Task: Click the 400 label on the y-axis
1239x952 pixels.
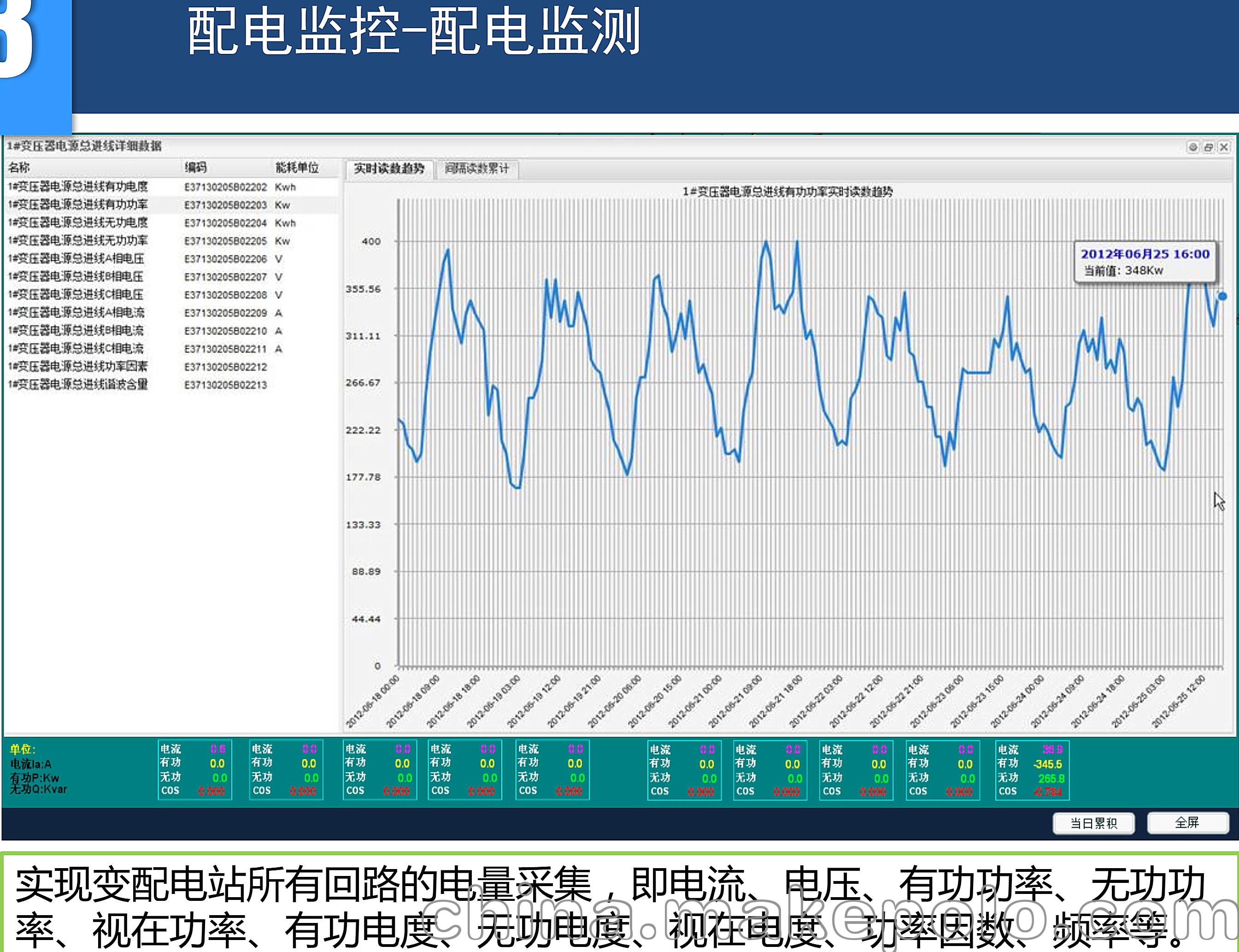Action: click(371, 241)
